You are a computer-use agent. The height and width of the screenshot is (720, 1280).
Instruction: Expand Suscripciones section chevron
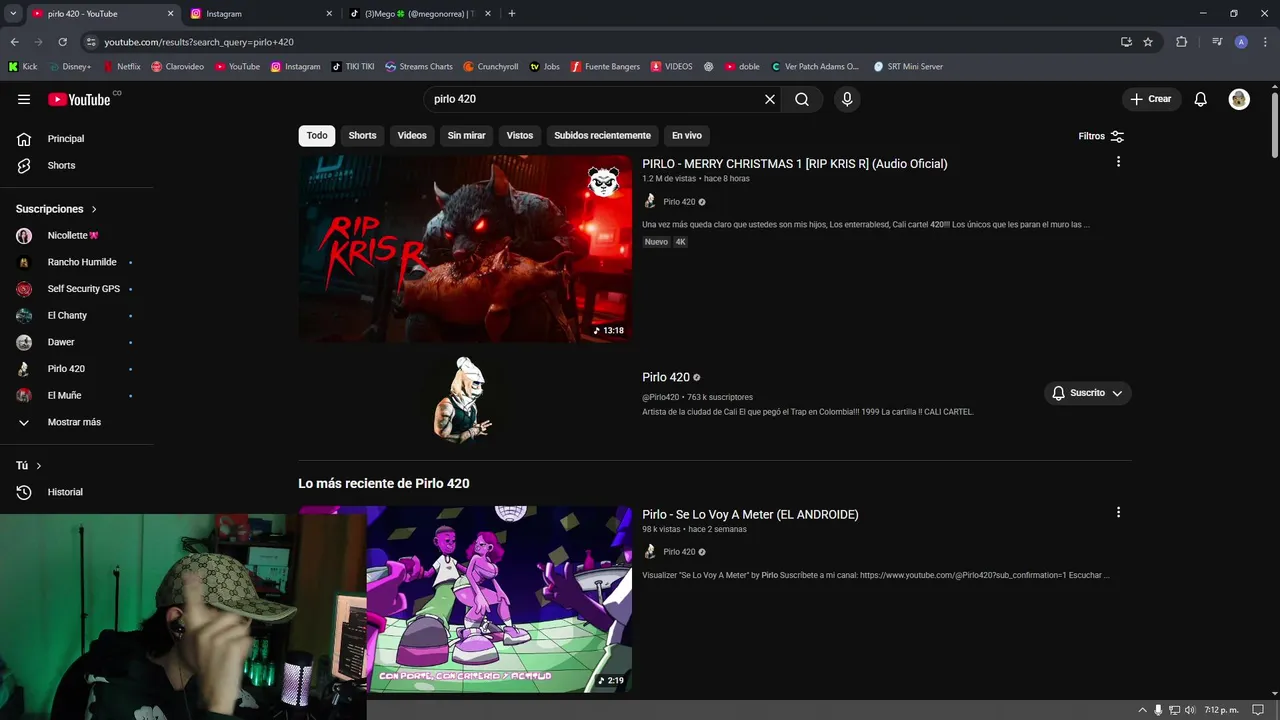[94, 209]
